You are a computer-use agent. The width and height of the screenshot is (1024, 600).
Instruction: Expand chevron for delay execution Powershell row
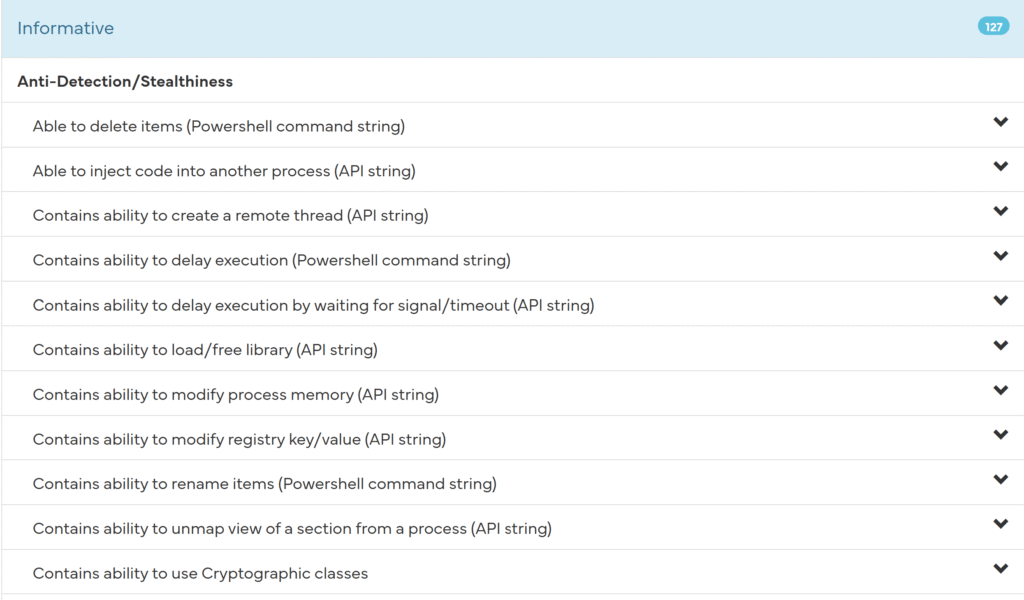(1000, 256)
